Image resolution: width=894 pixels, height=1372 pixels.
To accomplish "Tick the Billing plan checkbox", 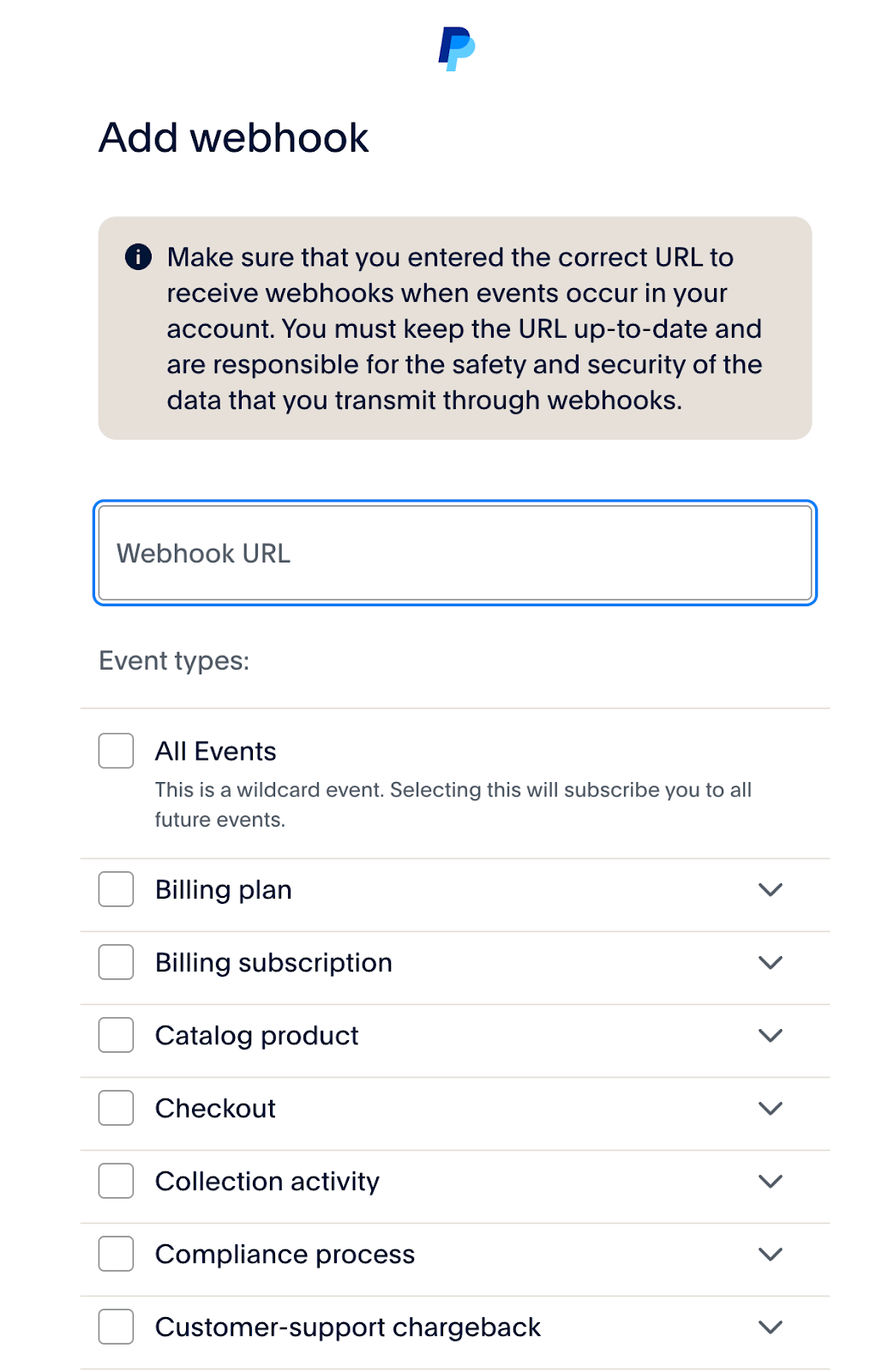I will click(x=116, y=889).
